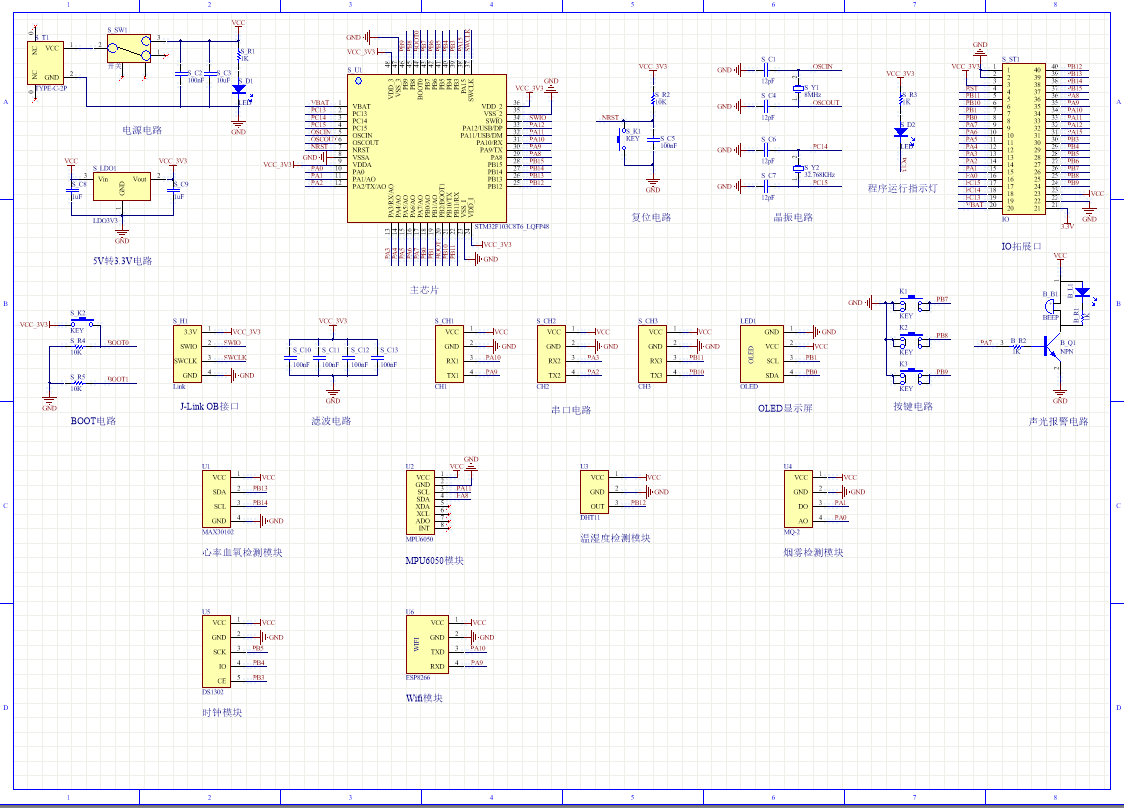
Task: Select the OLED display symbol LED1
Action: pos(762,354)
